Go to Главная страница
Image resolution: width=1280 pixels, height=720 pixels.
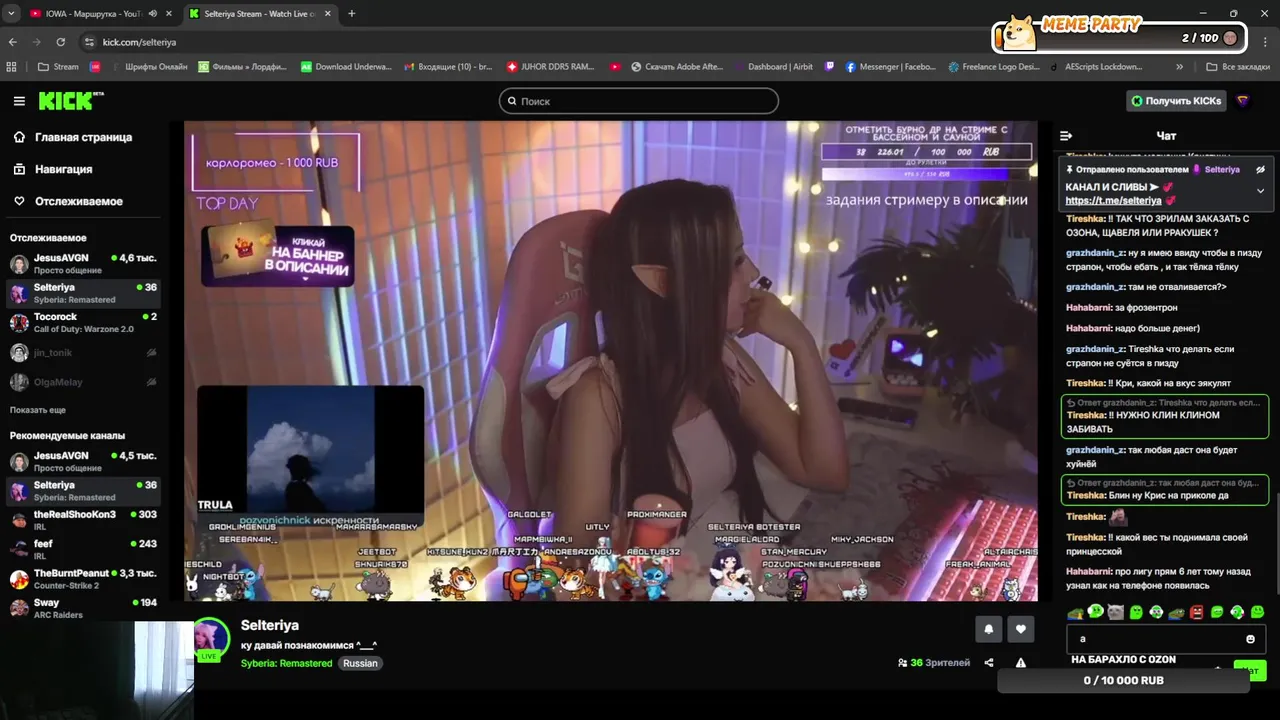click(x=73, y=137)
